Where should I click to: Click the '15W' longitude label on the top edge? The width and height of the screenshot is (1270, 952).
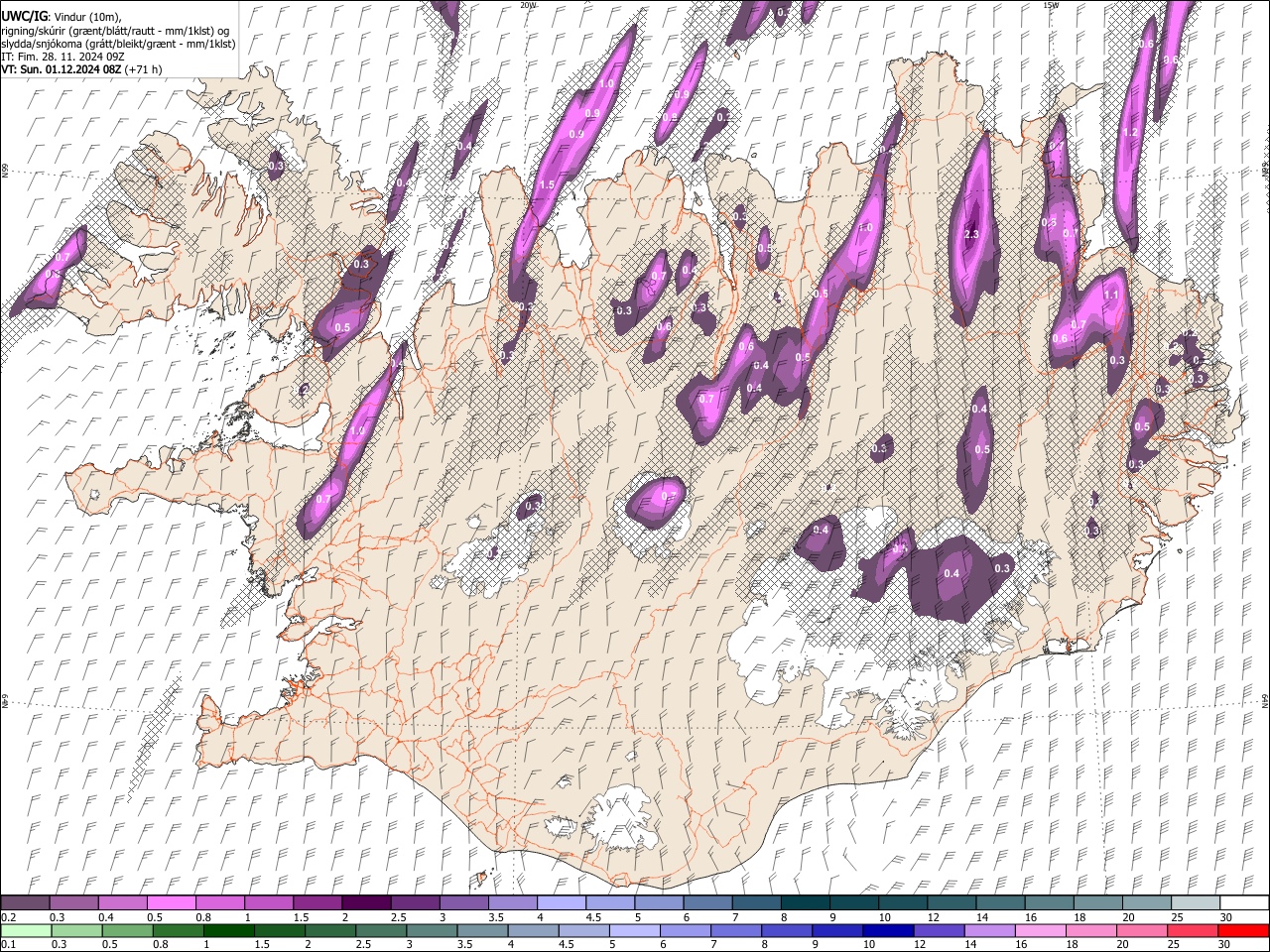[x=1050, y=5]
